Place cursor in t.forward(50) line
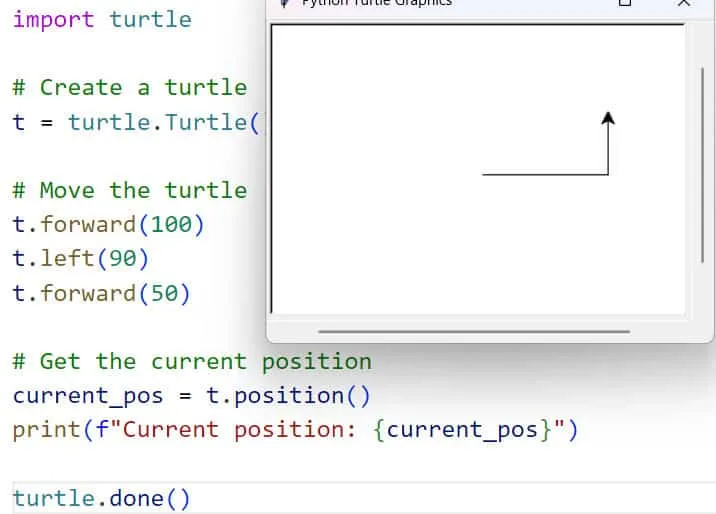Viewport: 716px width, 514px height. [101, 293]
